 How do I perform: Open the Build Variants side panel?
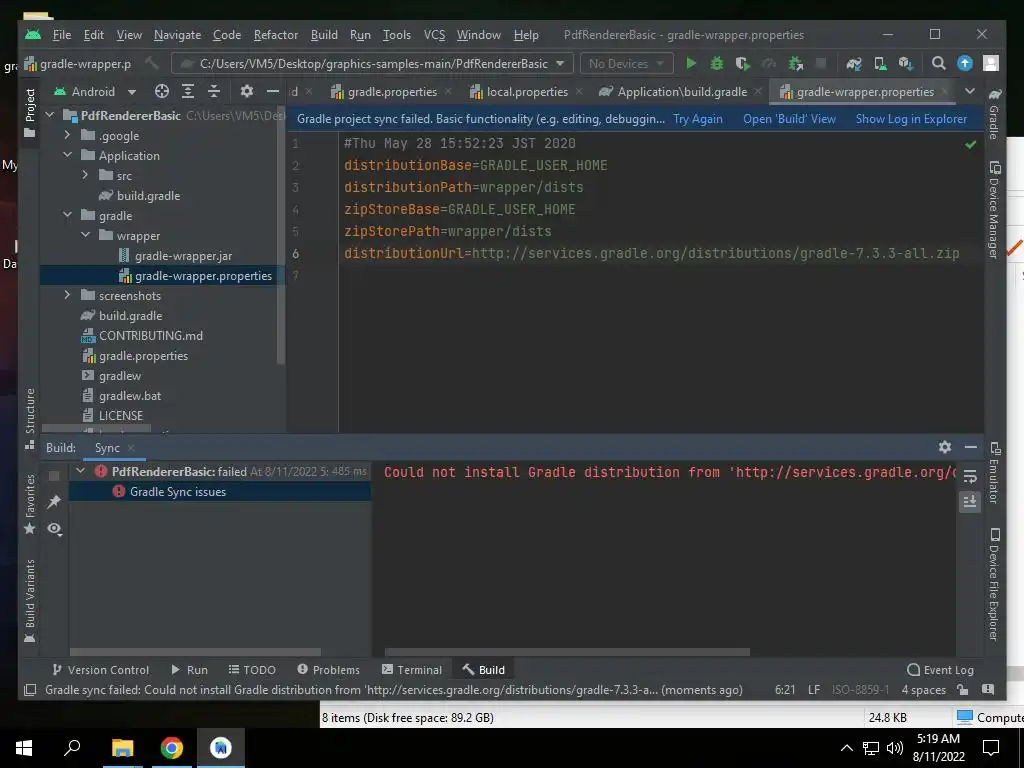pos(30,601)
